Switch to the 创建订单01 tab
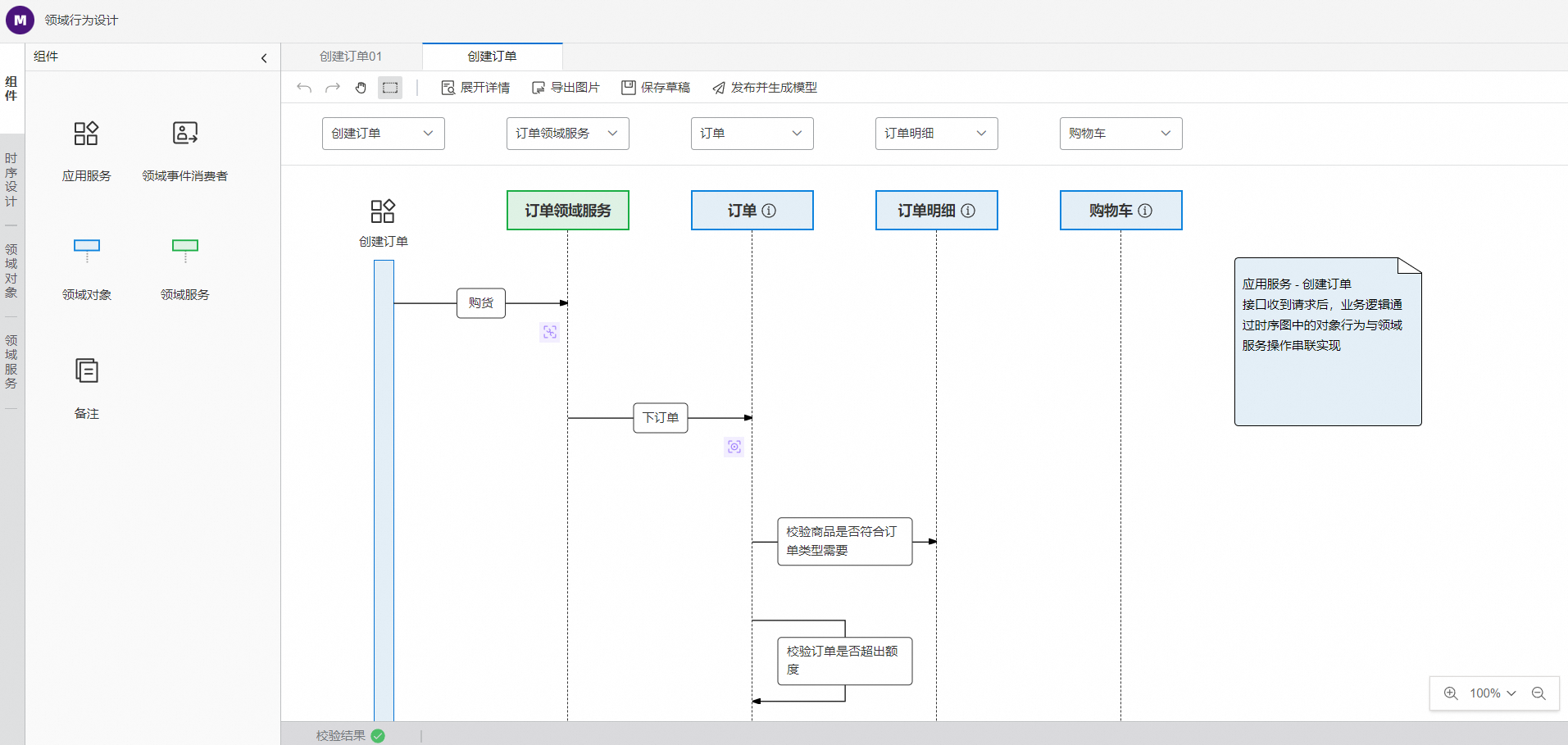 point(351,57)
